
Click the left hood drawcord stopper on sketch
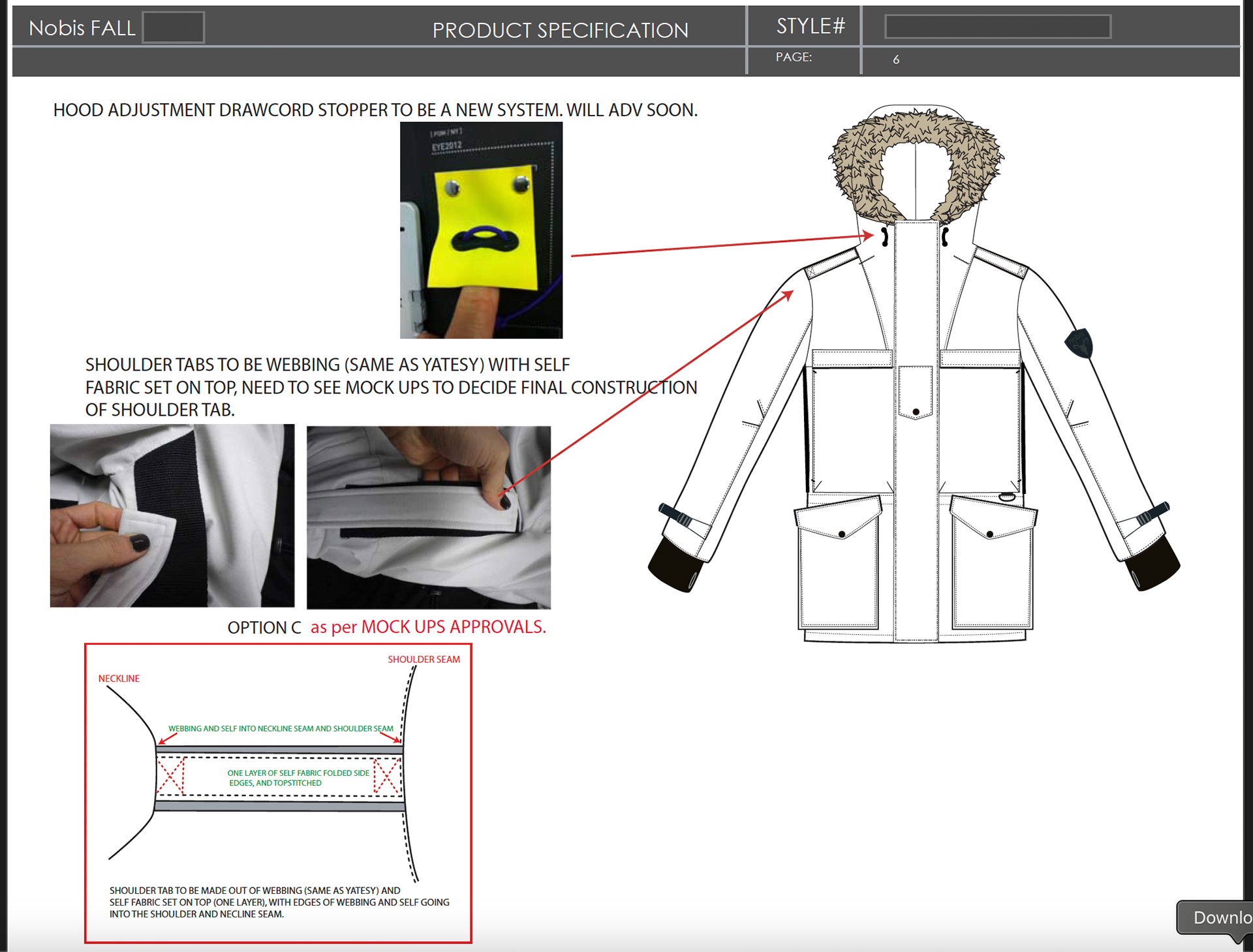(x=885, y=237)
